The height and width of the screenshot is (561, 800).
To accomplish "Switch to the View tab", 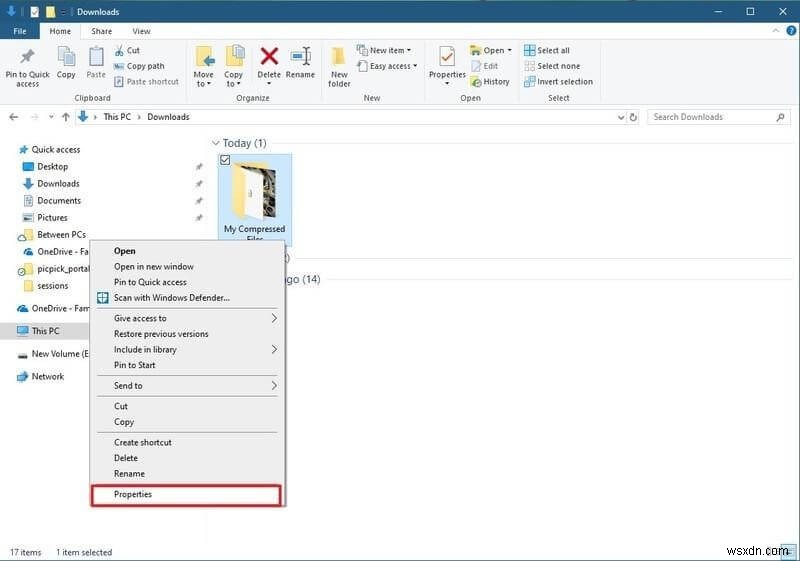I will tap(141, 31).
